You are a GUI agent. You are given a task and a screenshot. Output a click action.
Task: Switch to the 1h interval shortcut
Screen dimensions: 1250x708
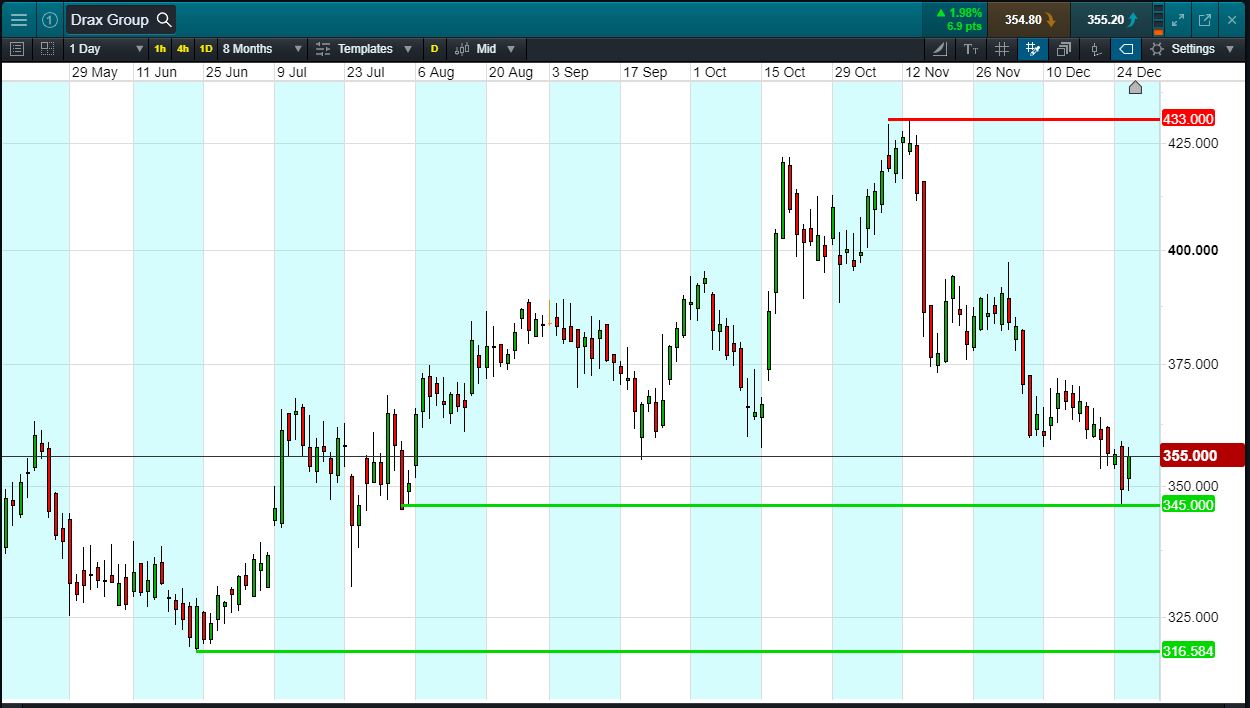coord(160,48)
